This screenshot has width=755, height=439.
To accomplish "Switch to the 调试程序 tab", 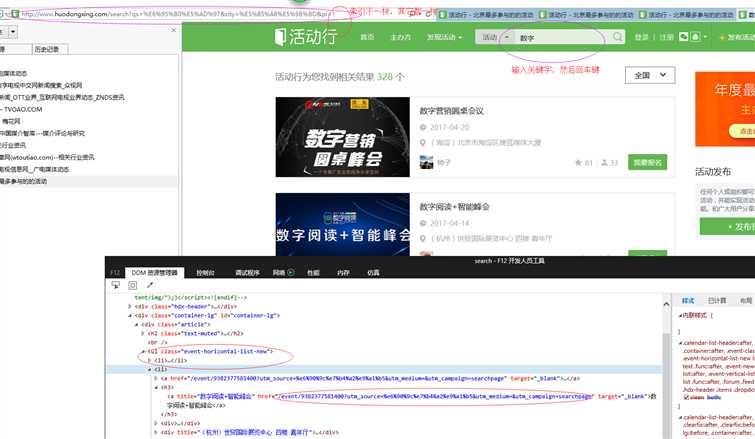I will 247,272.
